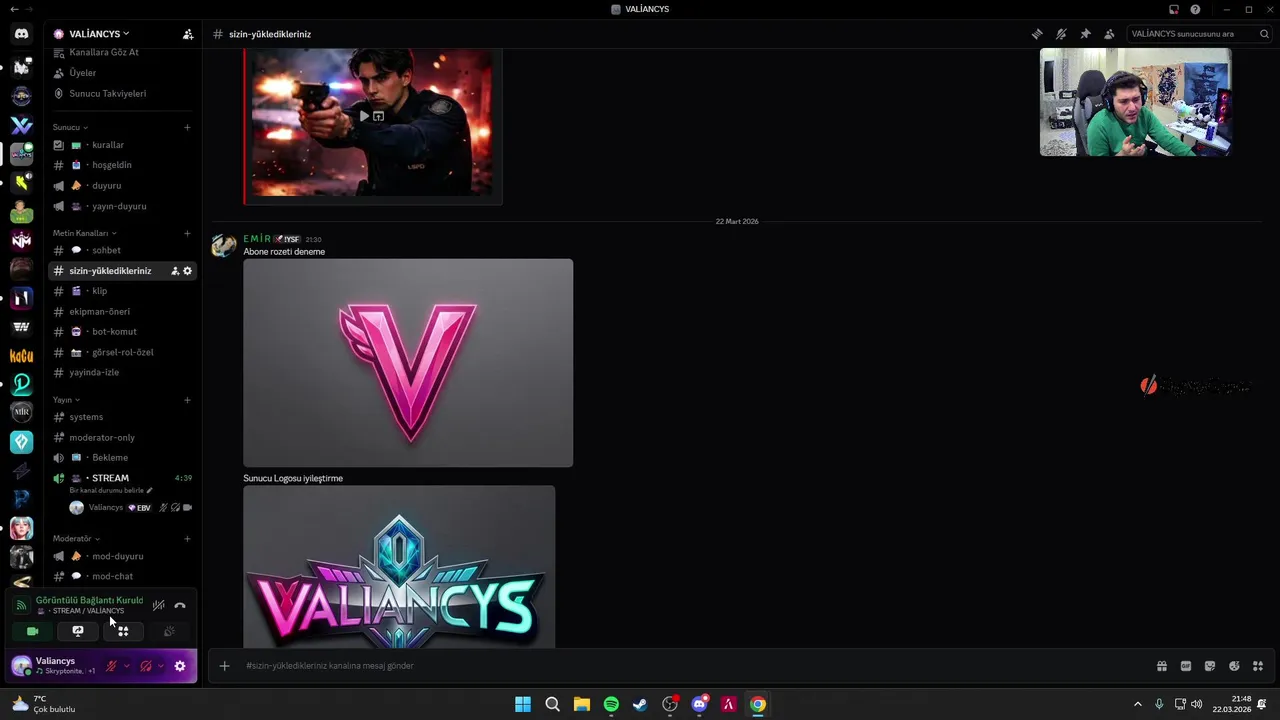Undeafen headphones in user panel
The width and height of the screenshot is (1280, 720).
coord(146,666)
